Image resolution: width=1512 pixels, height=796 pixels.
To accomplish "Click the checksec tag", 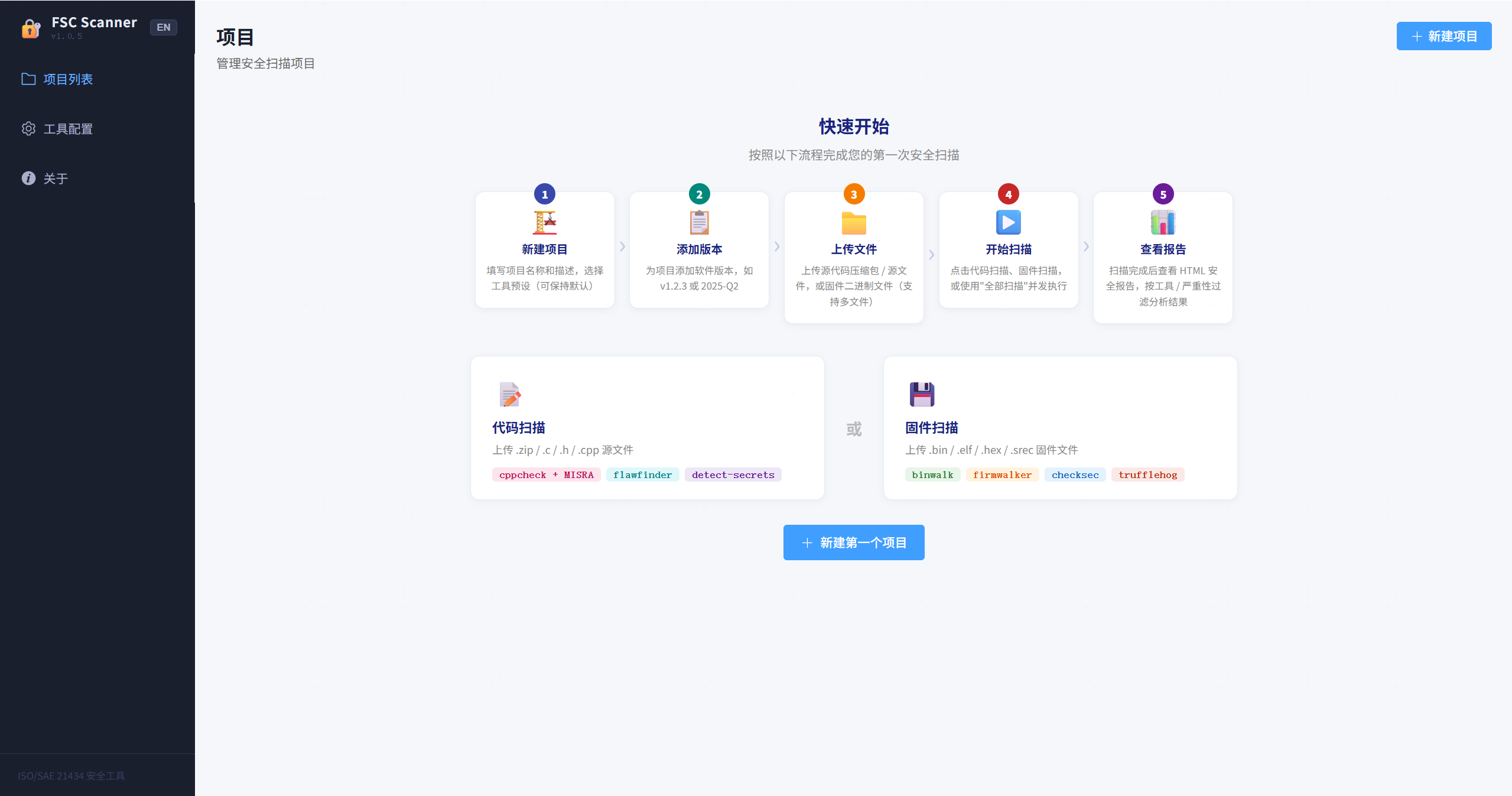I will coord(1075,475).
